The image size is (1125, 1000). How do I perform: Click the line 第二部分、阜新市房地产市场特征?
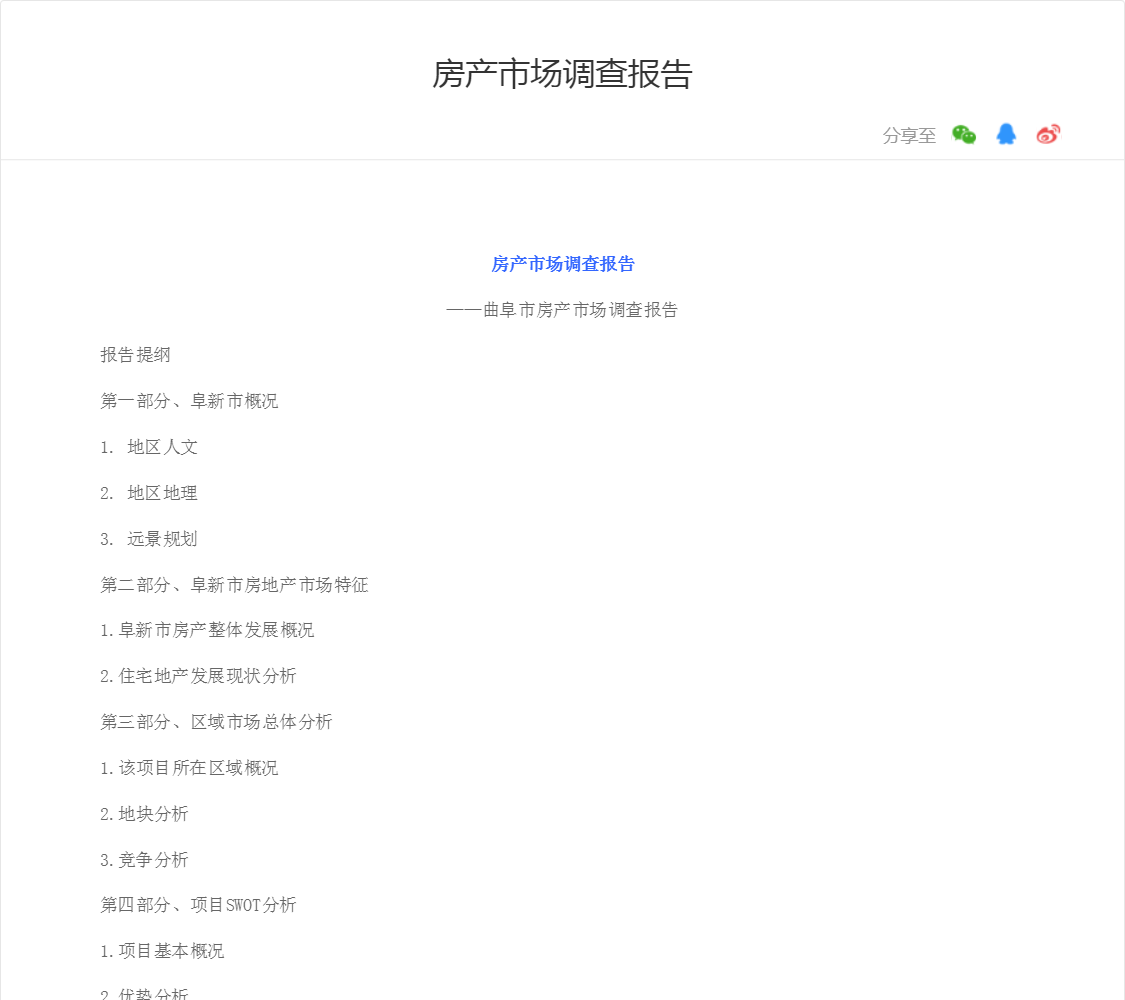(x=235, y=585)
